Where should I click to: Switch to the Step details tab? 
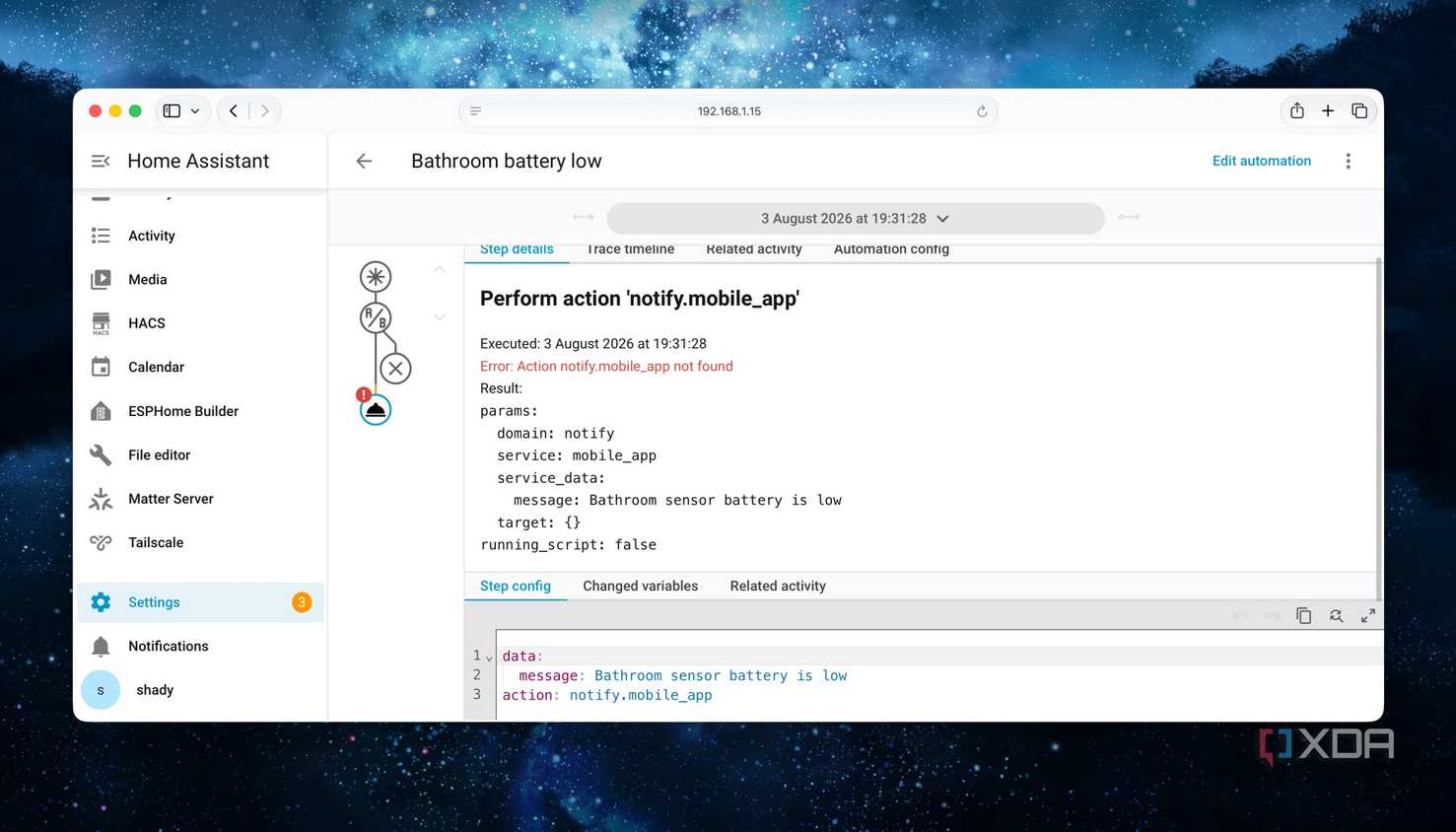517,250
